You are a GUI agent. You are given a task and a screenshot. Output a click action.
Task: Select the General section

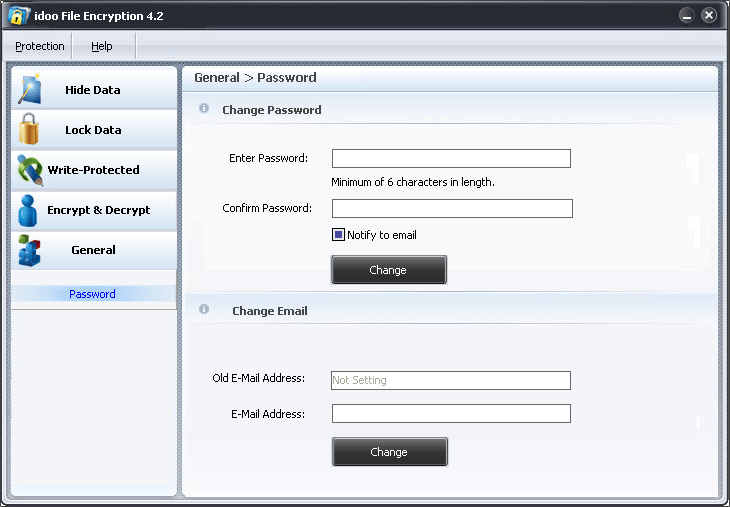(94, 250)
